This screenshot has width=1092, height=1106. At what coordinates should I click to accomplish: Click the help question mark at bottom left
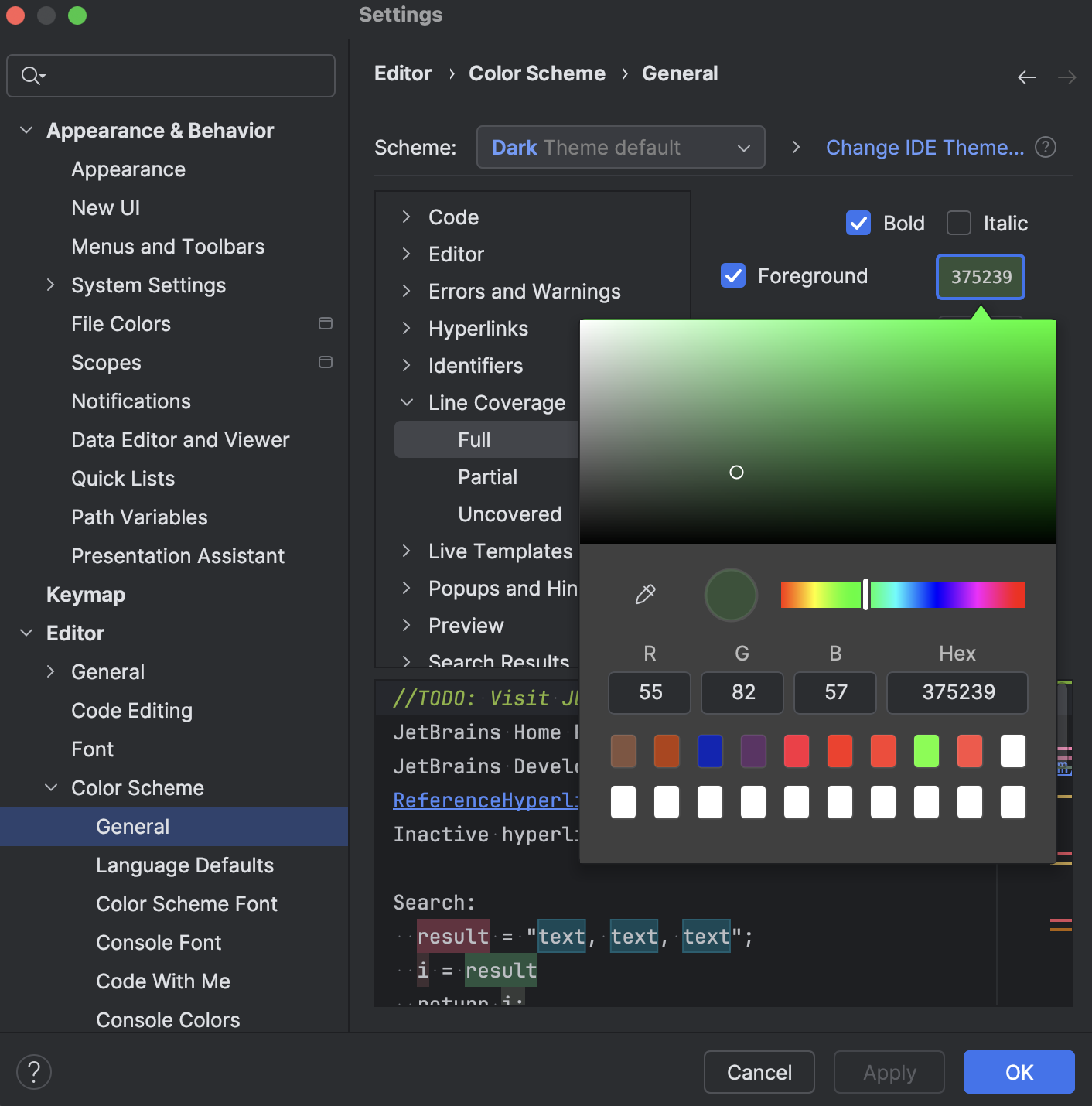[34, 1072]
